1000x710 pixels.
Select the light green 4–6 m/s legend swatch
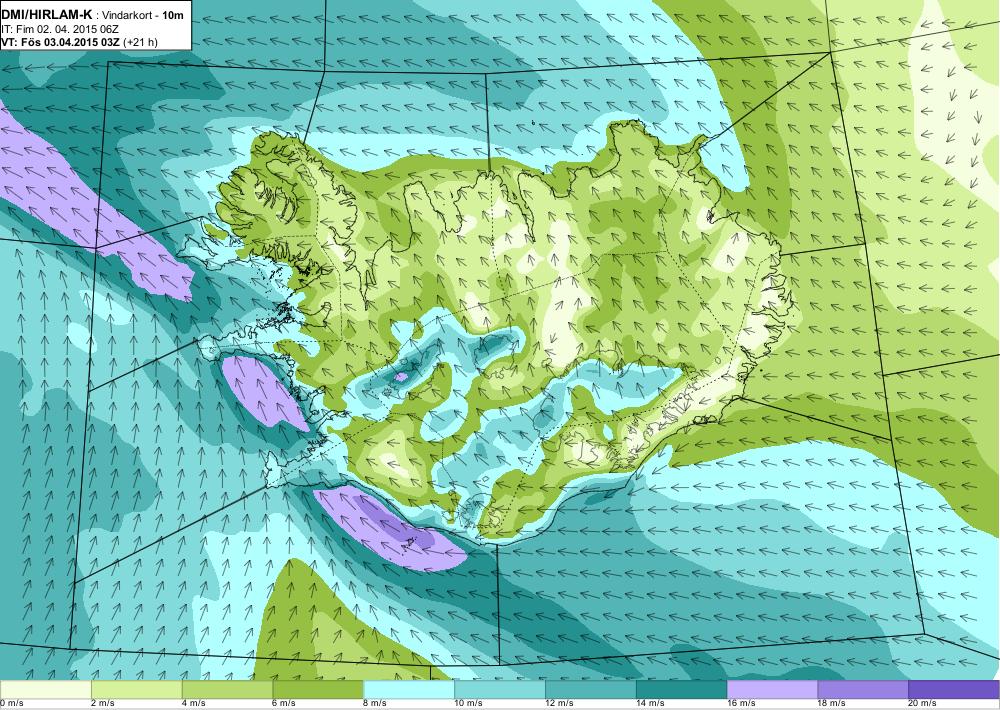point(227,690)
